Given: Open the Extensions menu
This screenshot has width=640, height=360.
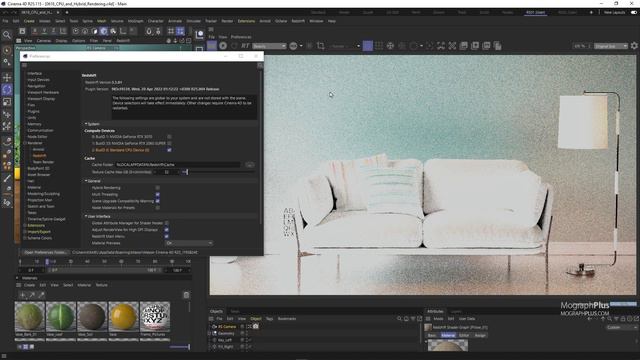Looking at the screenshot, I should (x=246, y=21).
